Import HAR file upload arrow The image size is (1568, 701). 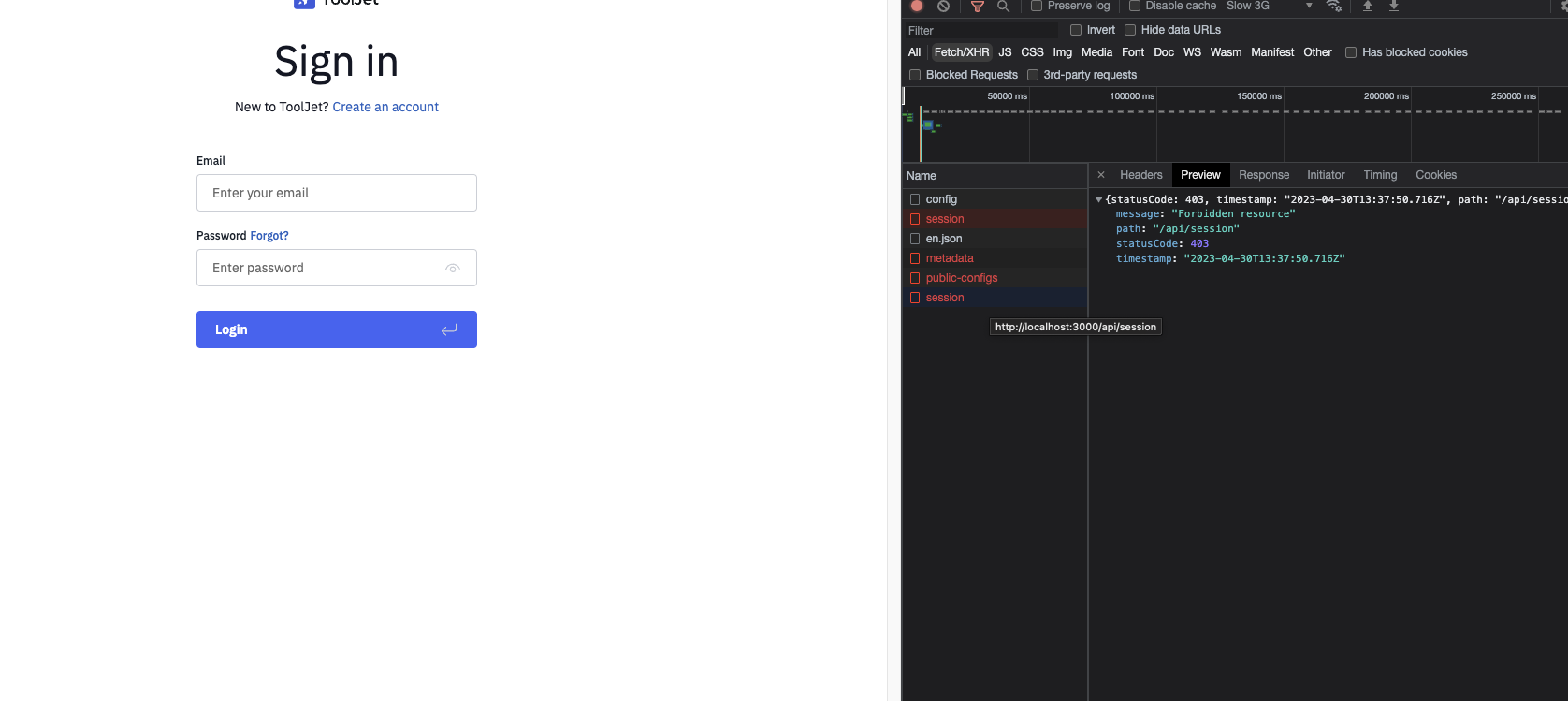pos(1367,6)
